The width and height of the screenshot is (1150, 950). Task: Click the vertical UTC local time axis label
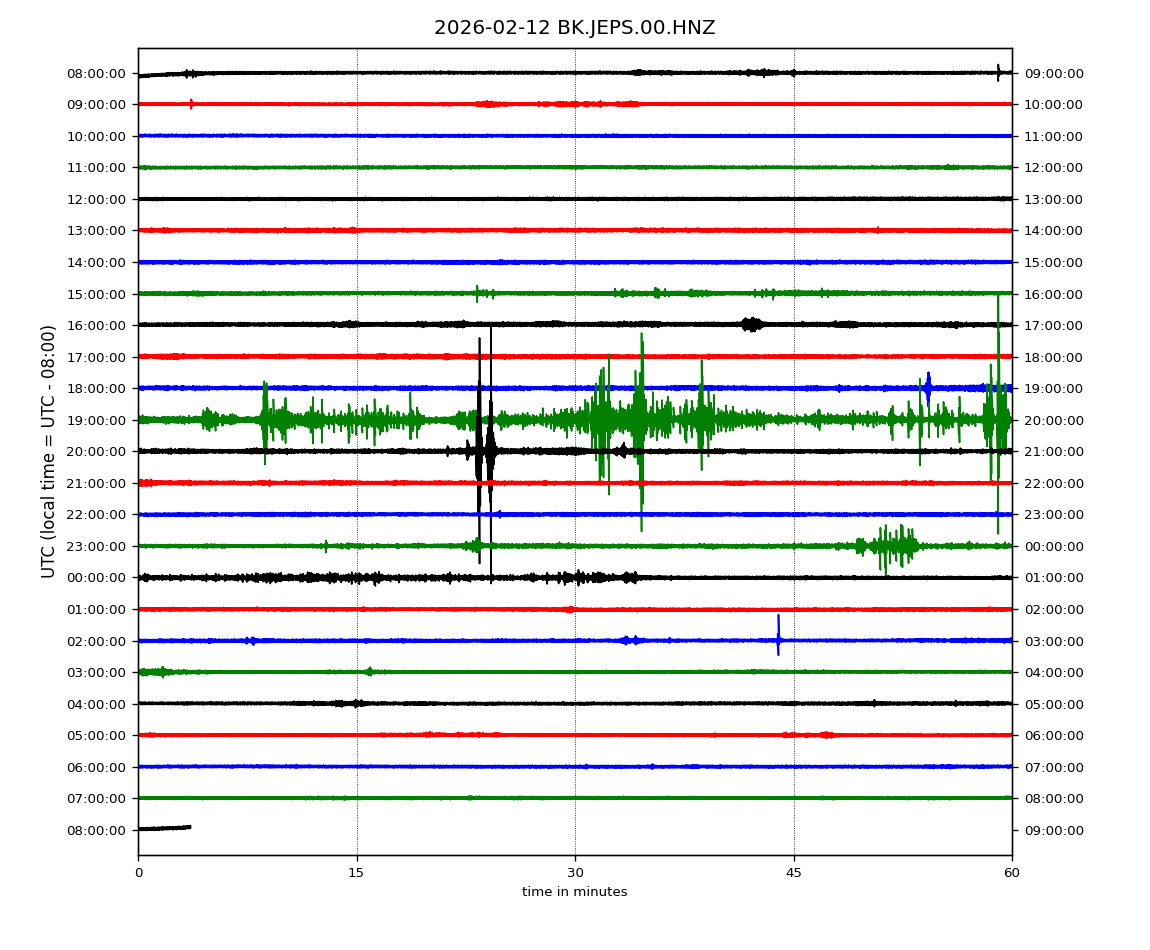click(49, 451)
